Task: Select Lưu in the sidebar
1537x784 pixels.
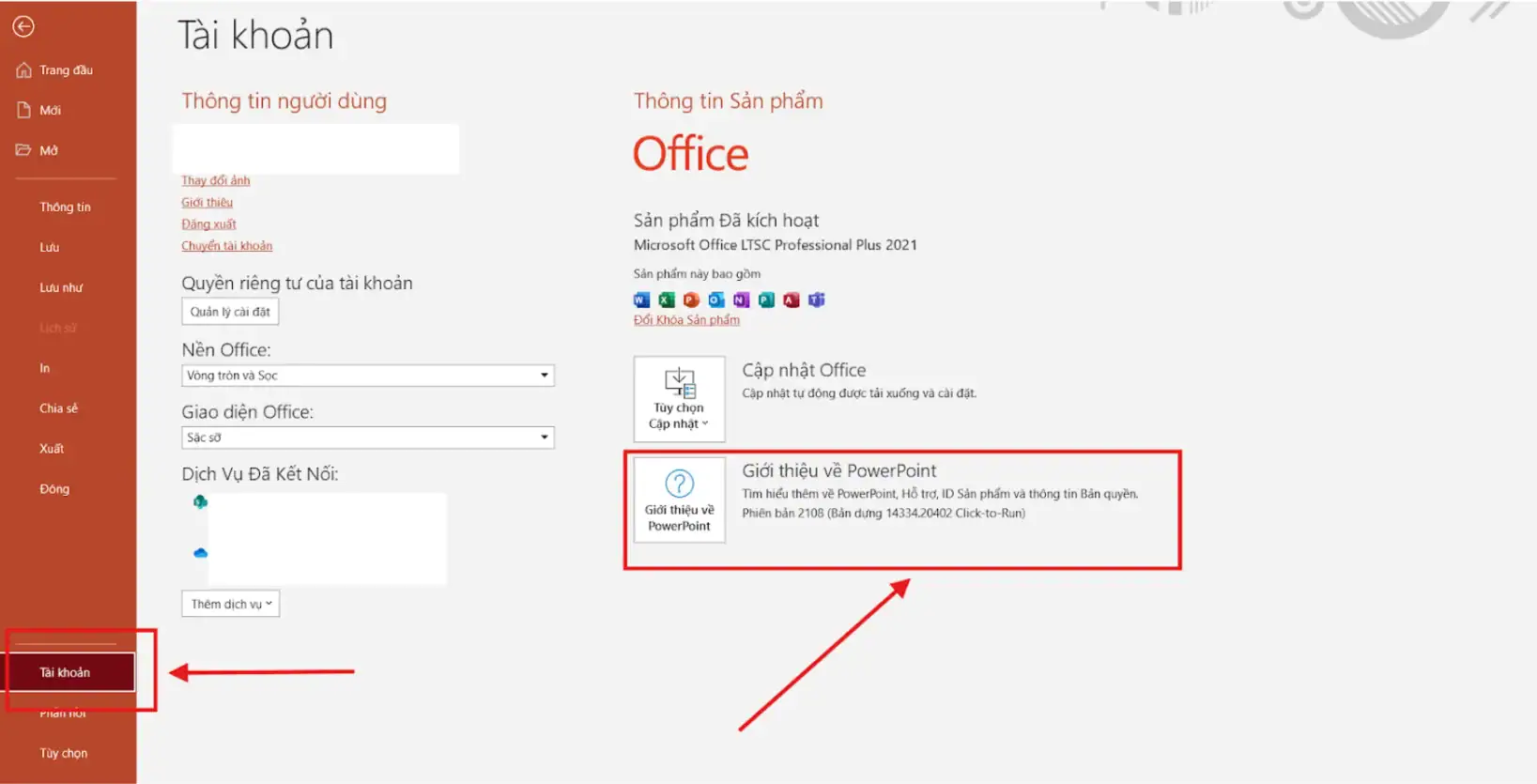Action: point(50,248)
